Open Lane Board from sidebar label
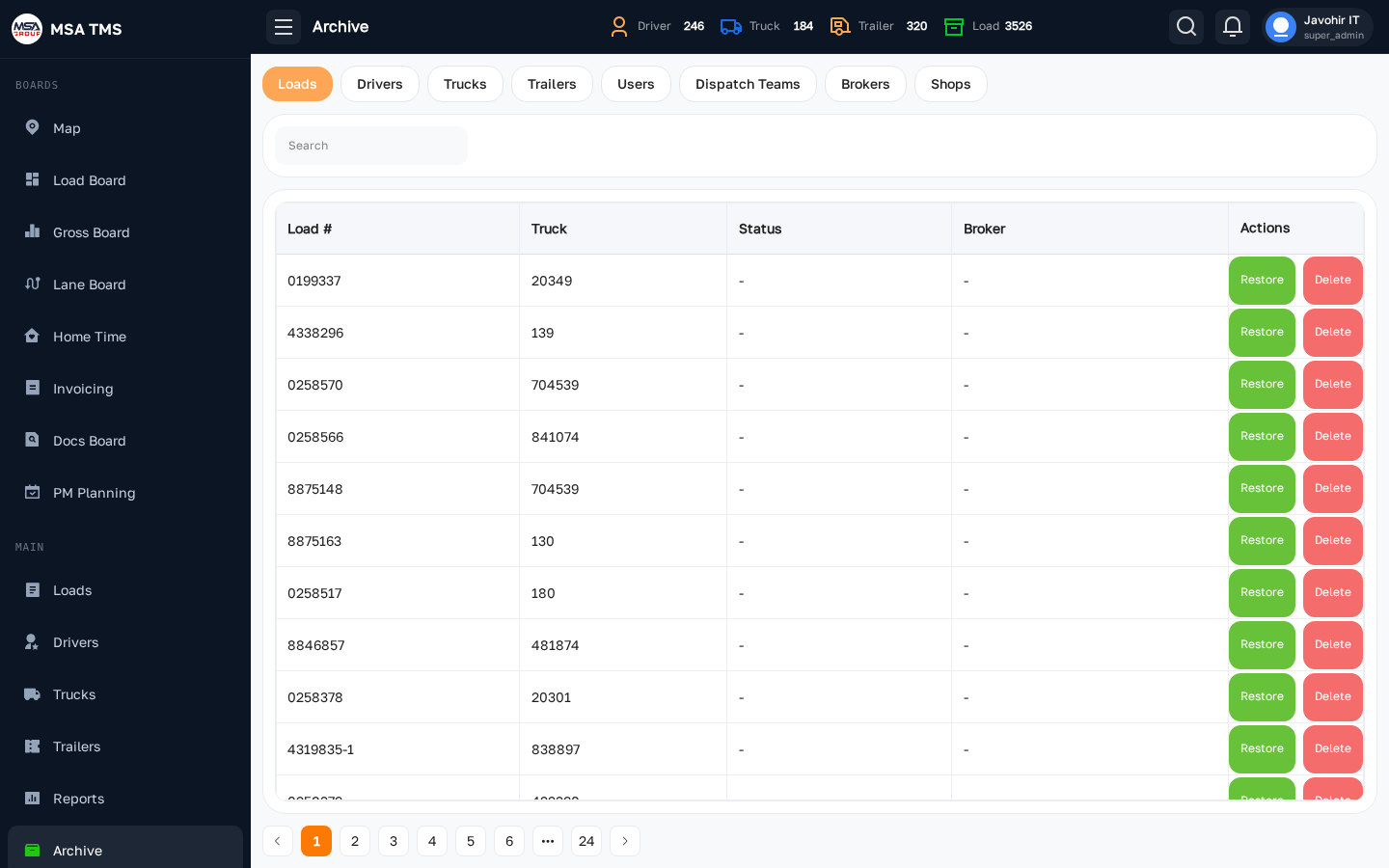 [90, 285]
